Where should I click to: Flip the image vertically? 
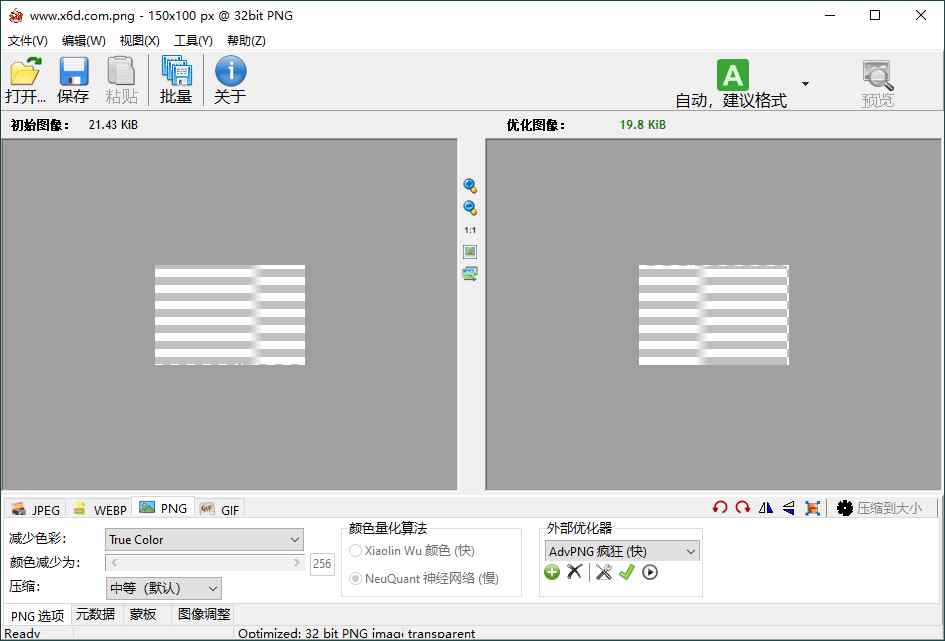pyautogui.click(x=788, y=508)
